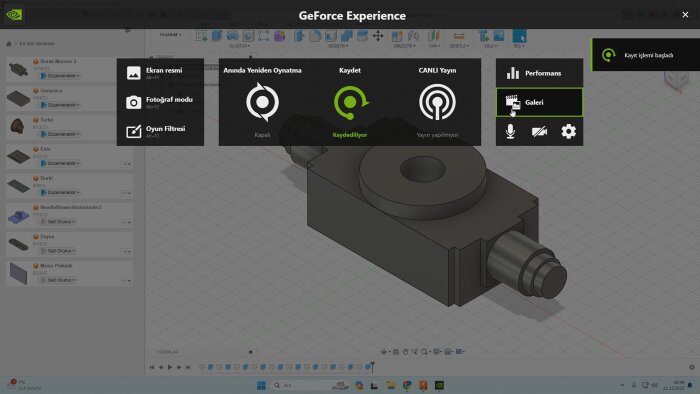
Task: Open Display Settings in Fusion navigation bar
Action: [x=437, y=352]
